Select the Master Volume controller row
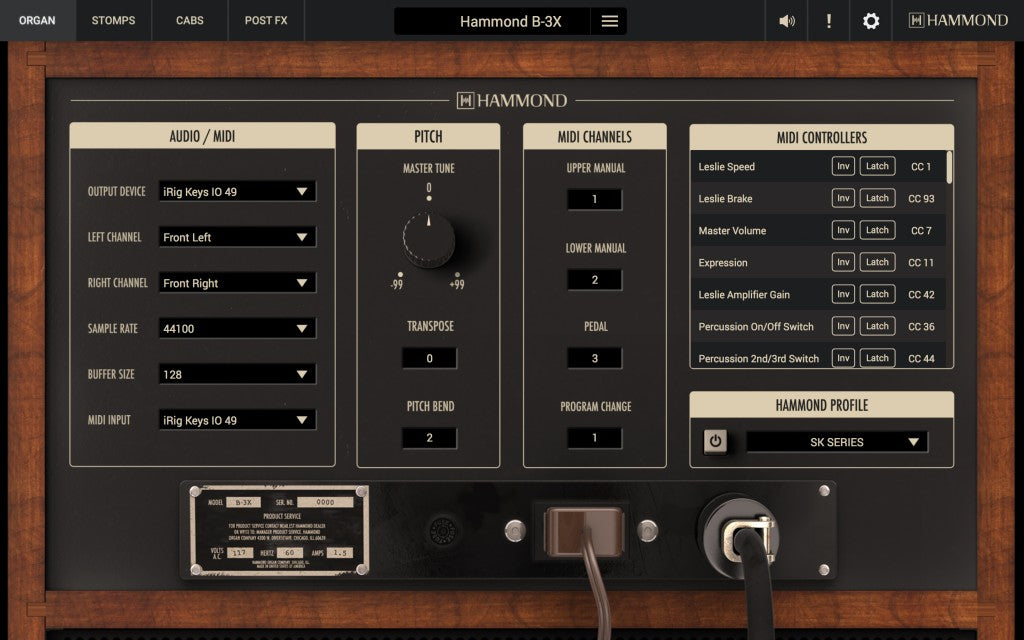Viewport: 1024px width, 640px height. 818,231
